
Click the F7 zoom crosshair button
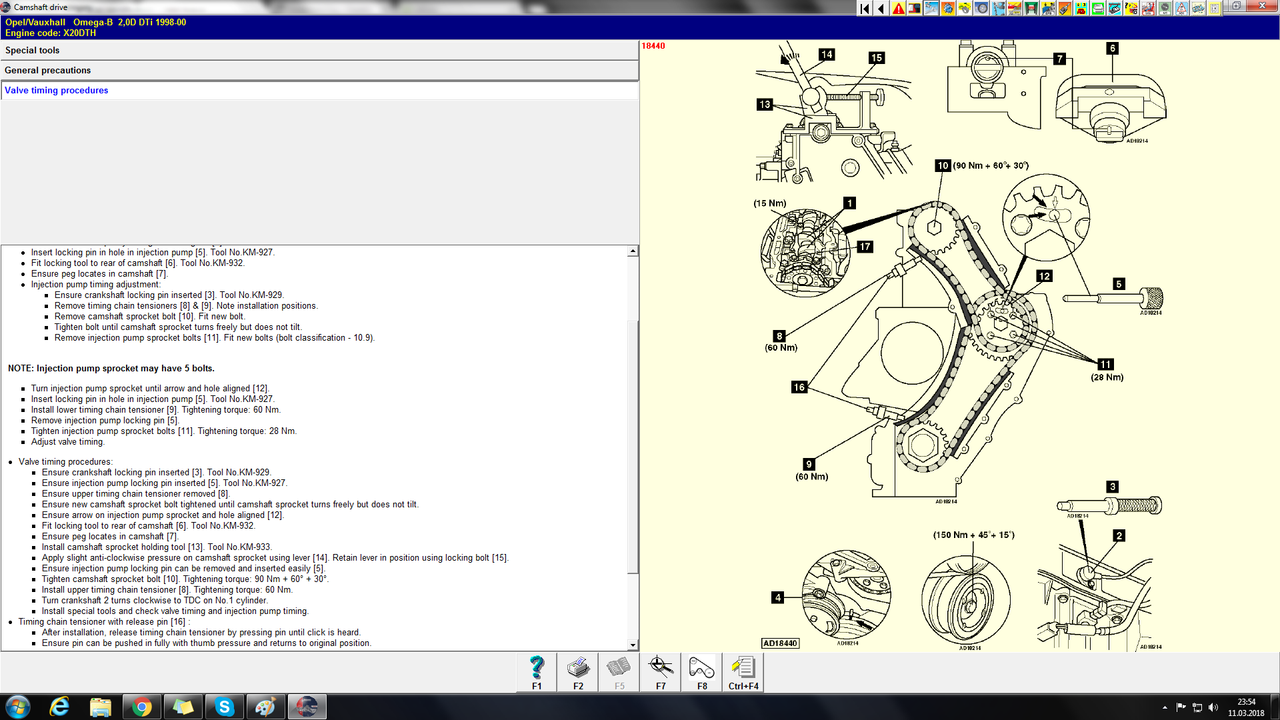[660, 673]
